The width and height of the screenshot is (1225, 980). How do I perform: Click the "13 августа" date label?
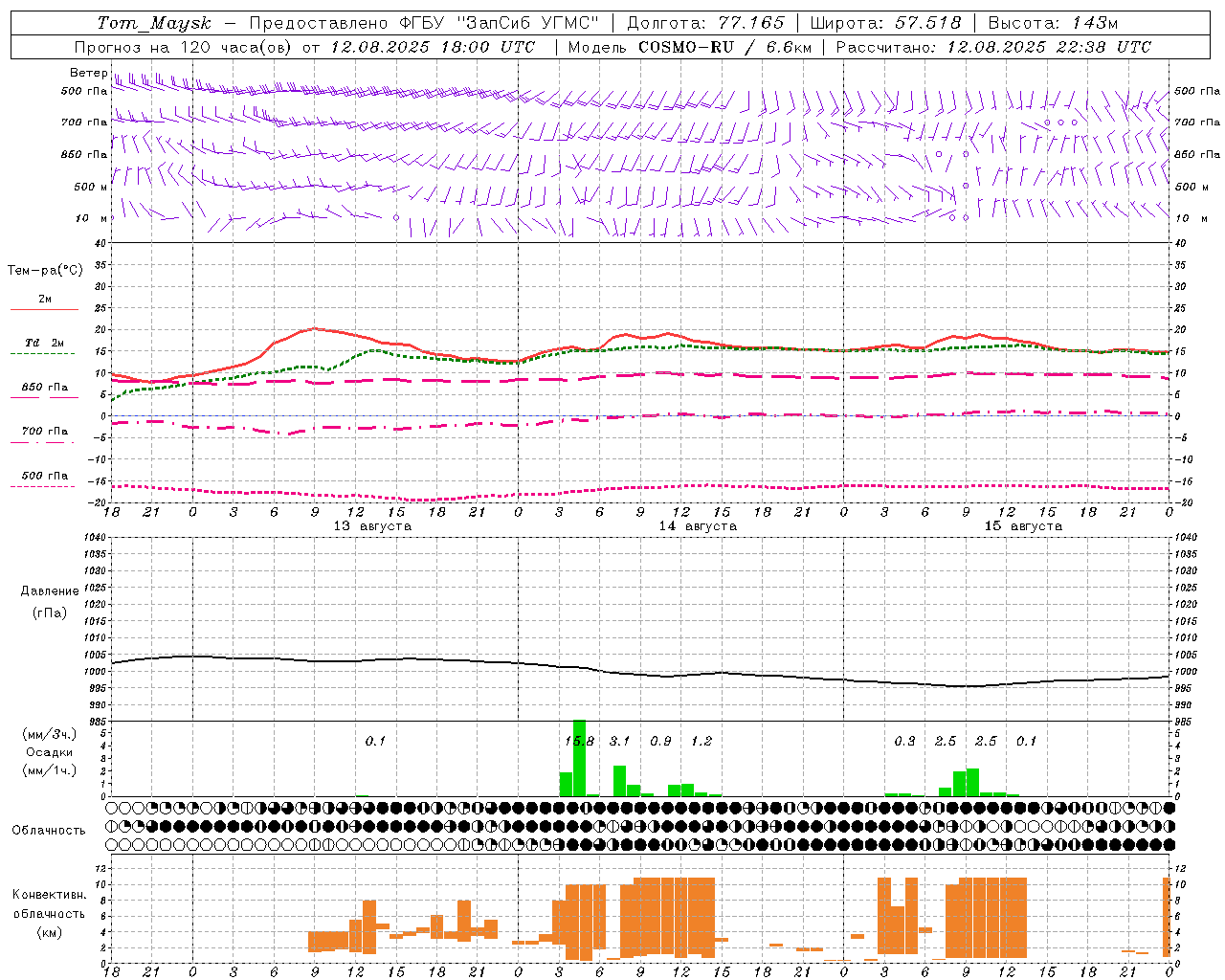coord(372,526)
